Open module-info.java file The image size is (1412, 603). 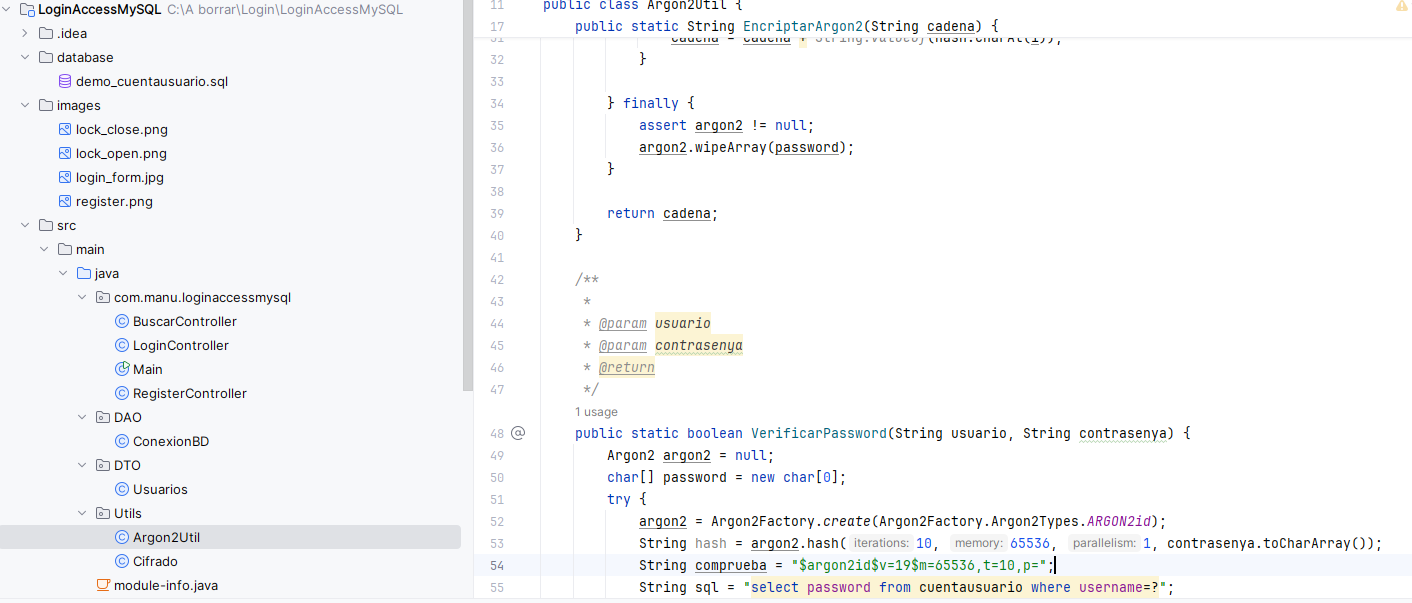166,585
